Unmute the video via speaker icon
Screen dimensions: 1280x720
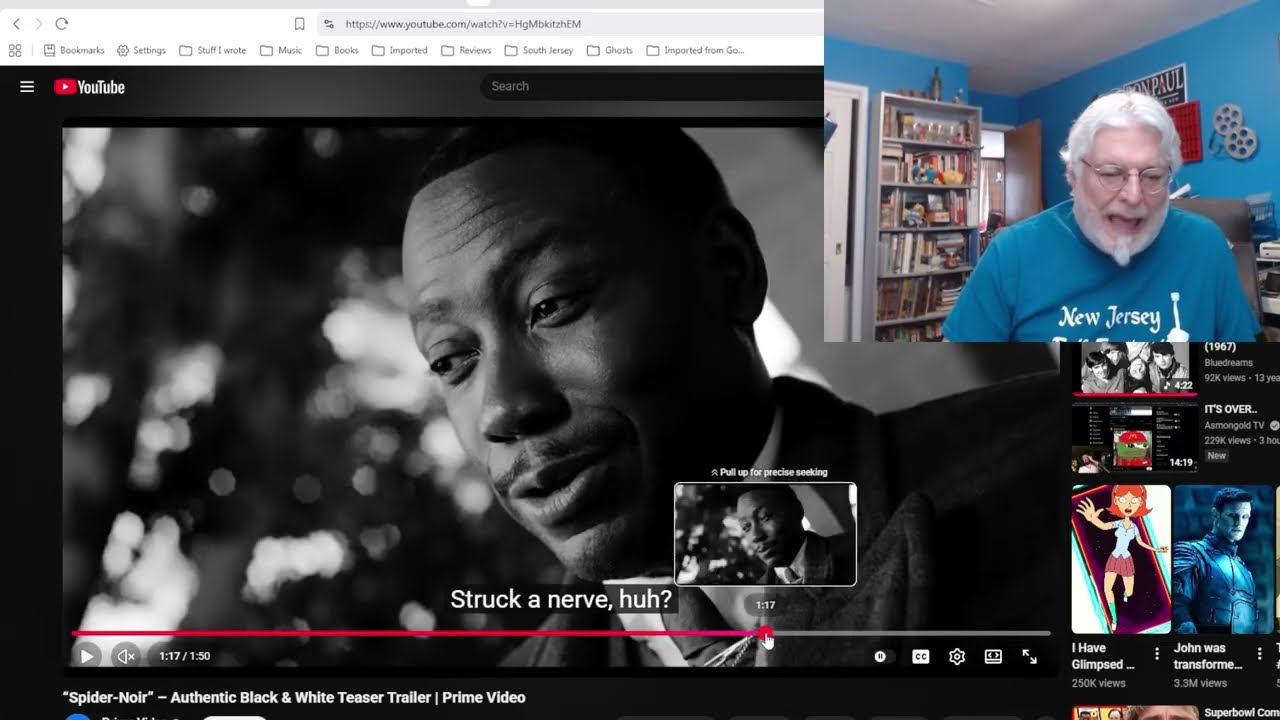[125, 656]
